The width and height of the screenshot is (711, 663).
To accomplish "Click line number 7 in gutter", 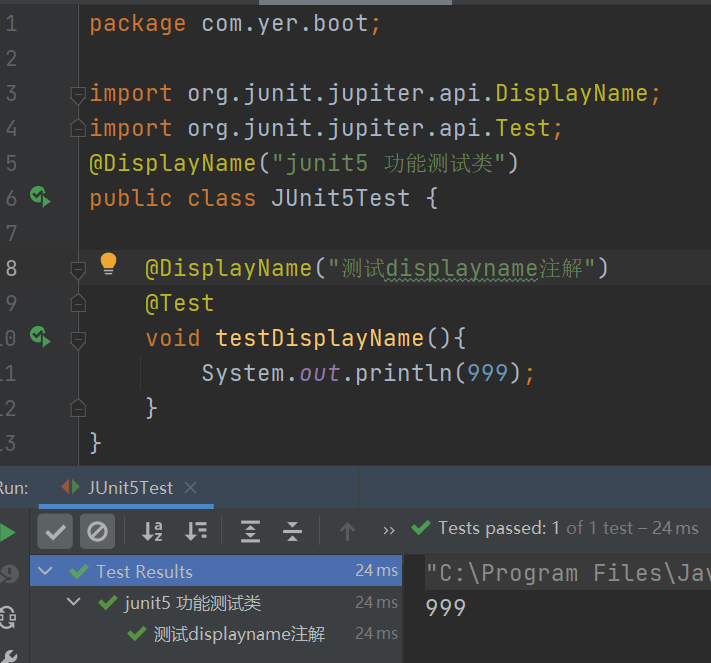I will pyautogui.click(x=11, y=233).
